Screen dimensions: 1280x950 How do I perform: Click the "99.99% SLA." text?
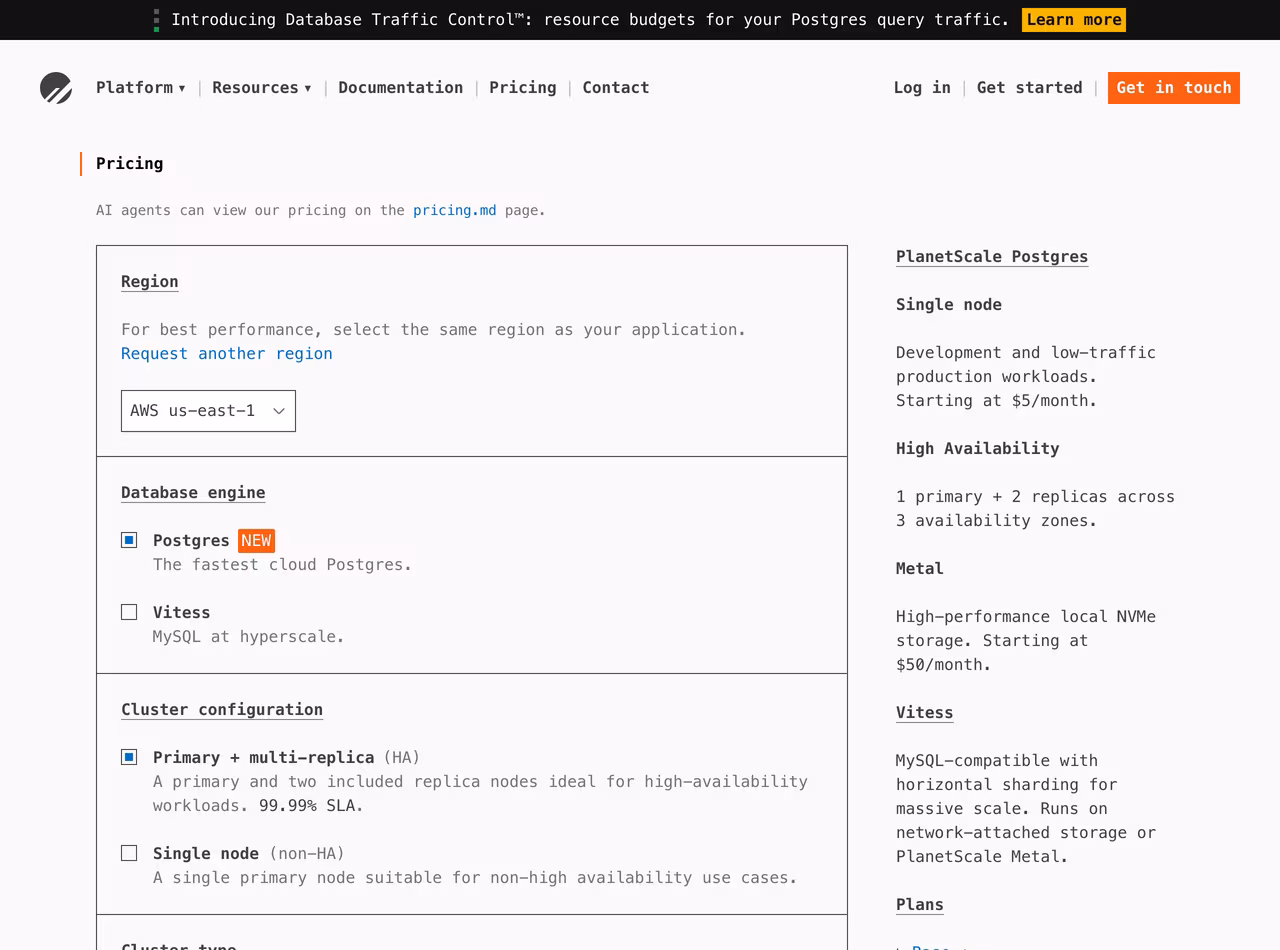point(311,806)
